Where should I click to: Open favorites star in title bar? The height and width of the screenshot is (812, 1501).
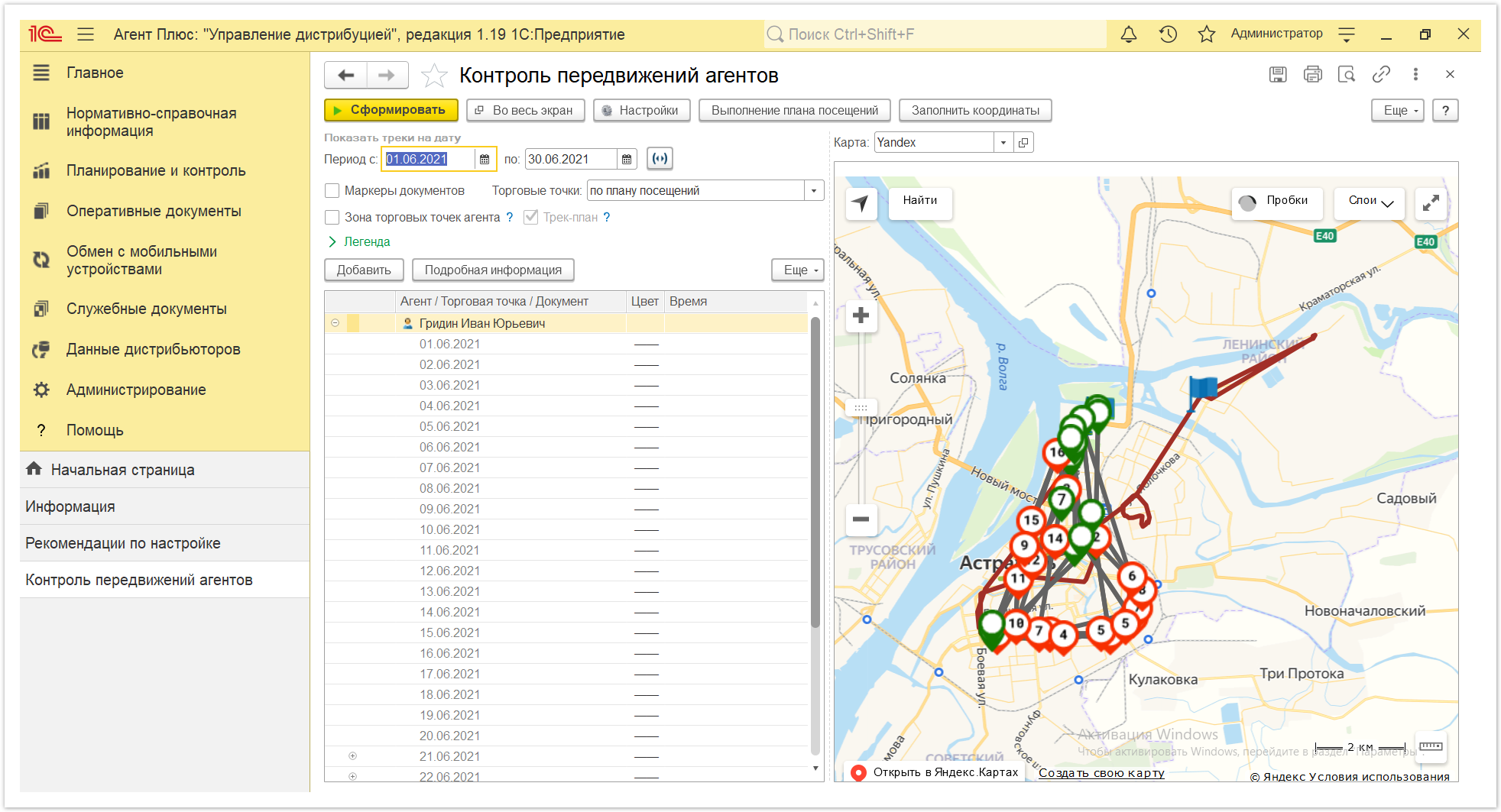pyautogui.click(x=1207, y=34)
